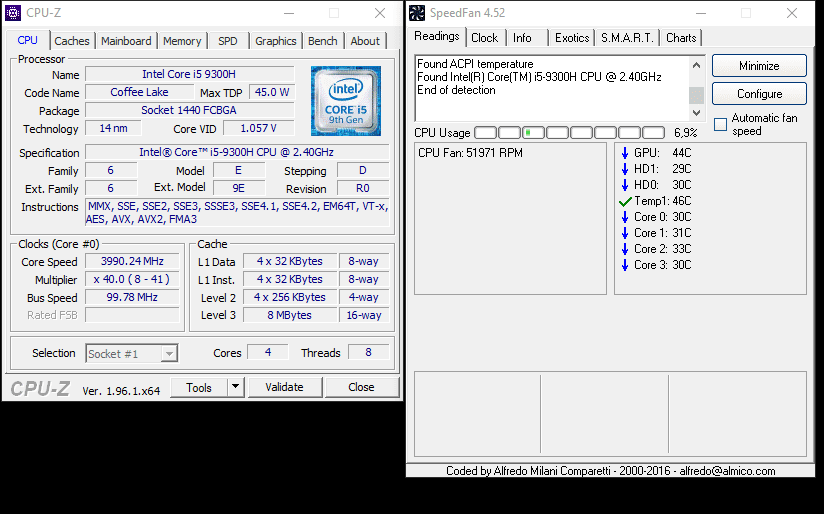The image size is (824, 514).
Task: Click the Intel Core i5 9th Gen logo
Action: 346,101
